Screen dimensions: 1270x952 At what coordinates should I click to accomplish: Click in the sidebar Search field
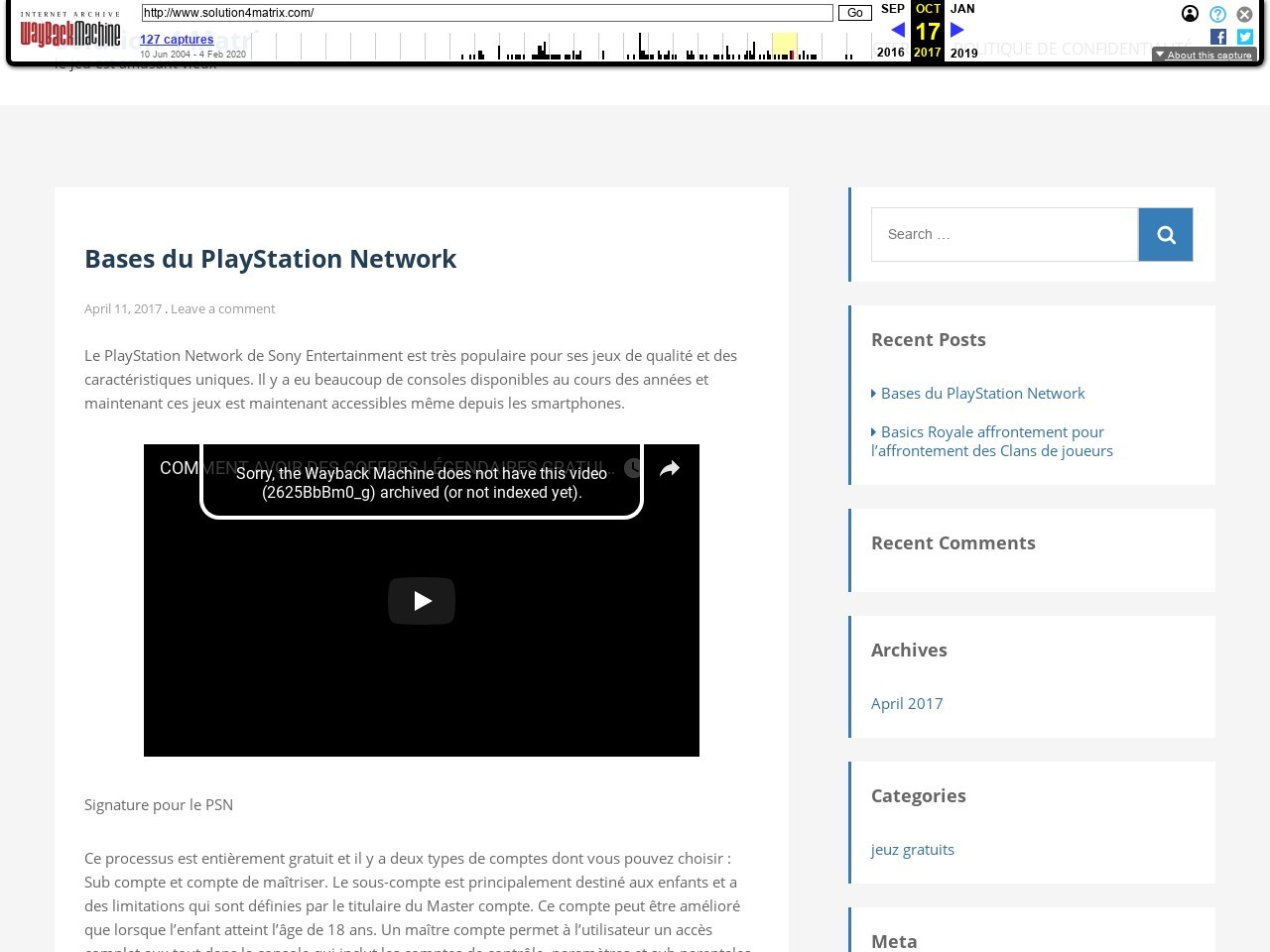point(1004,235)
